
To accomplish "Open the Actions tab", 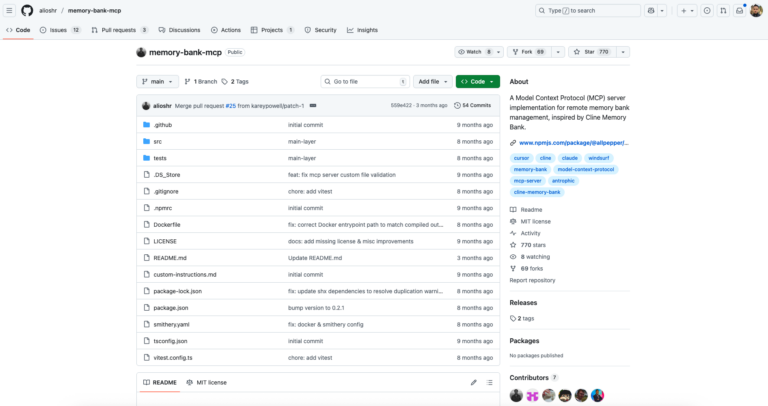I will (226, 30).
